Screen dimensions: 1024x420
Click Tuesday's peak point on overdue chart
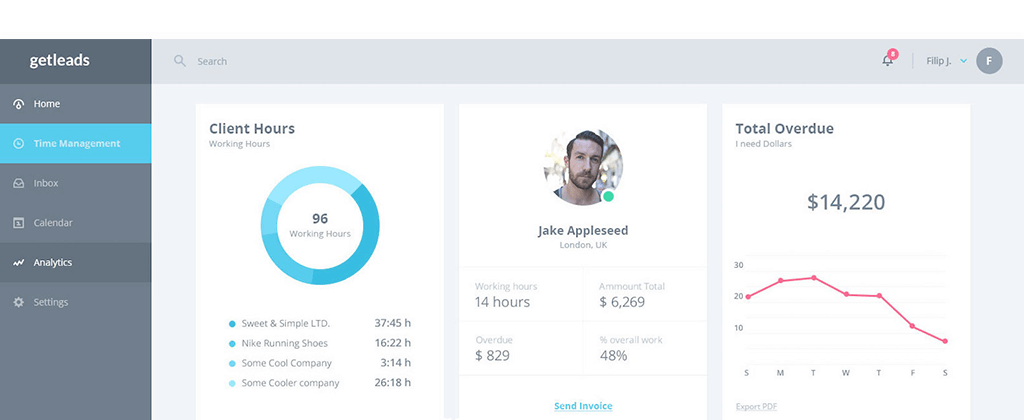click(814, 278)
